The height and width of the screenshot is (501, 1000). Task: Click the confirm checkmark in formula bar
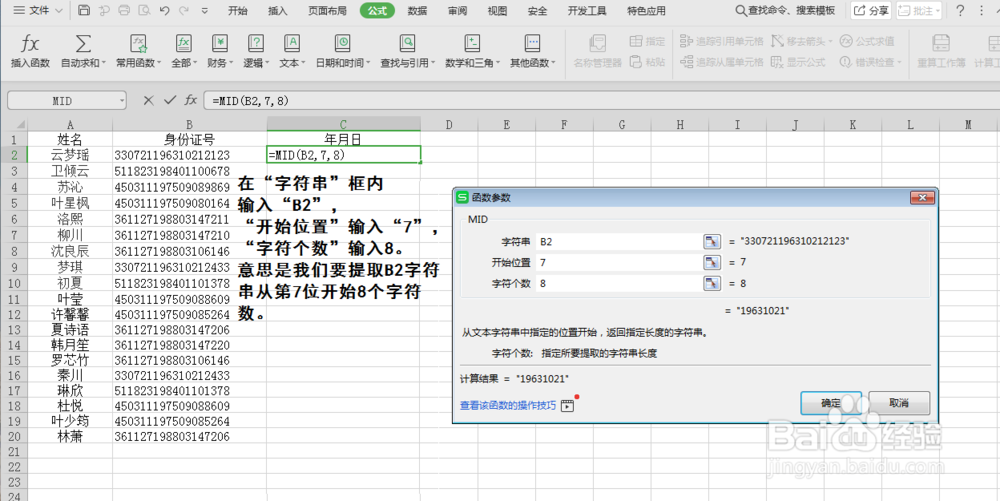pos(170,100)
